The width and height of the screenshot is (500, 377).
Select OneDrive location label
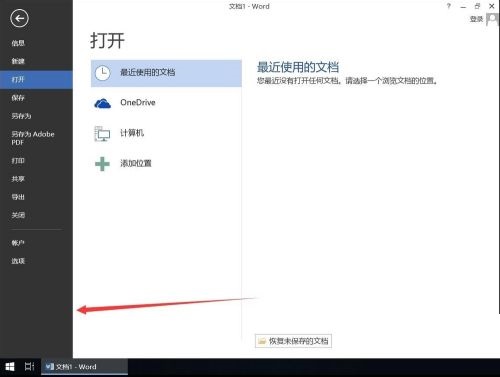(138, 103)
